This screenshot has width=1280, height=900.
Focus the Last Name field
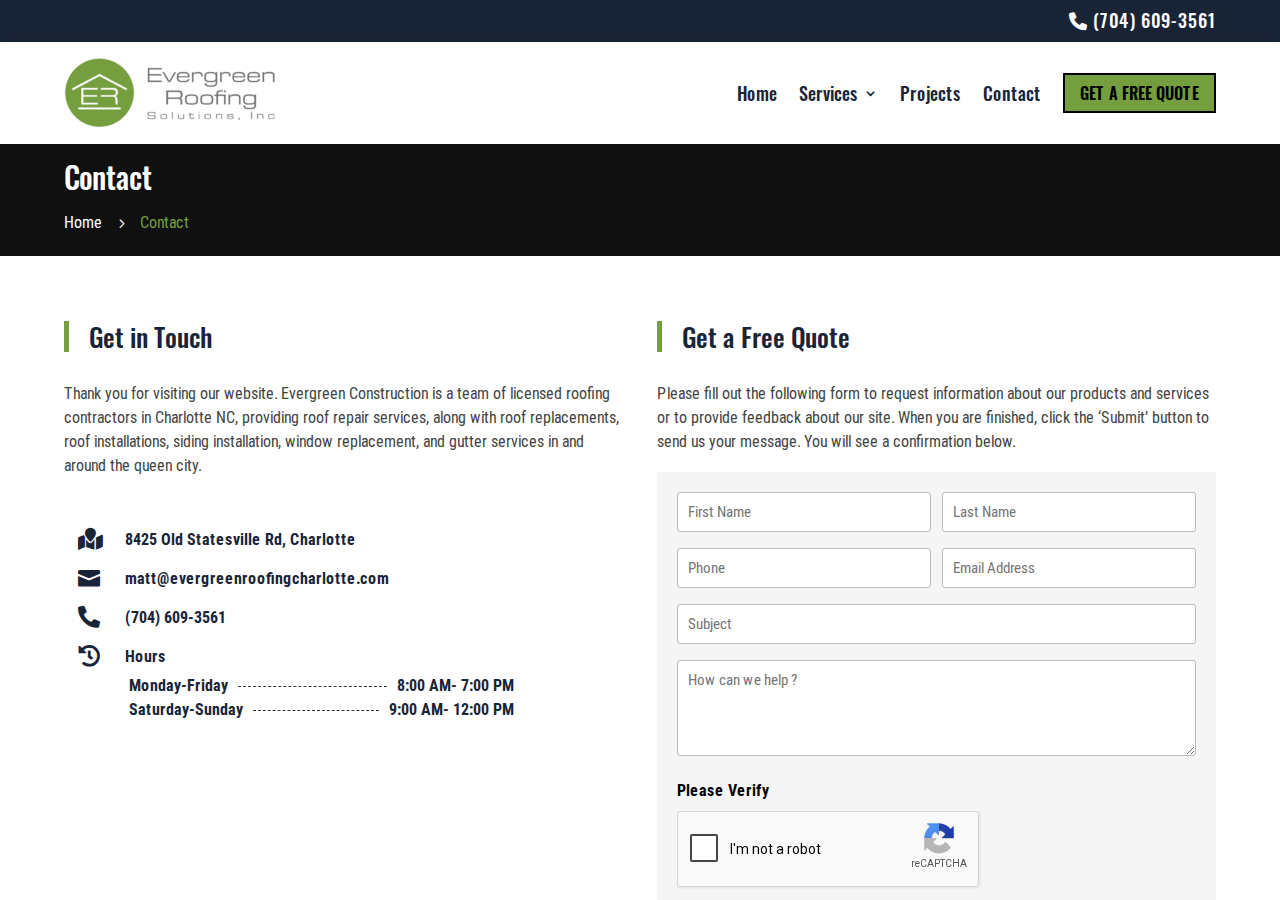(1069, 512)
